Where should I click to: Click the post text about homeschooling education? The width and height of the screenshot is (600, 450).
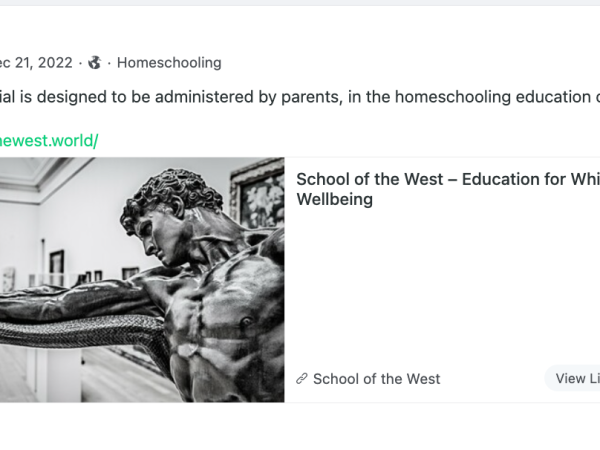tap(300, 97)
